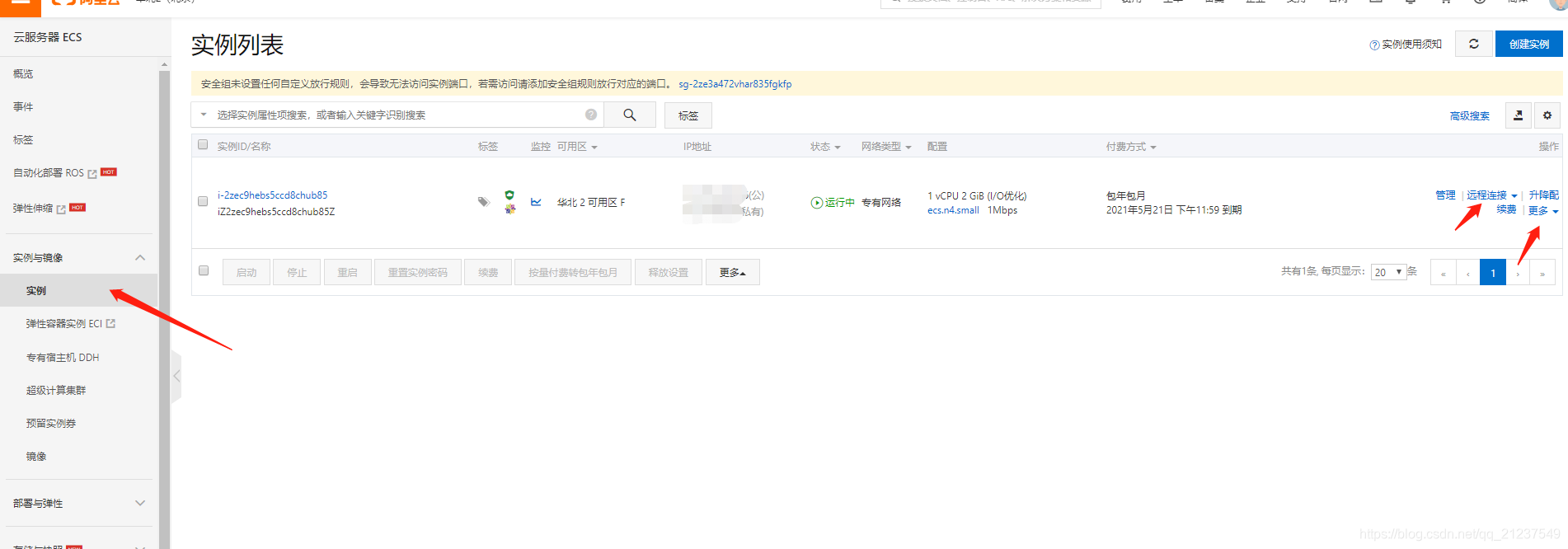Screen dimensions: 1568x549
Task: Open the 实例使用须知 help link
Action: (x=1411, y=45)
